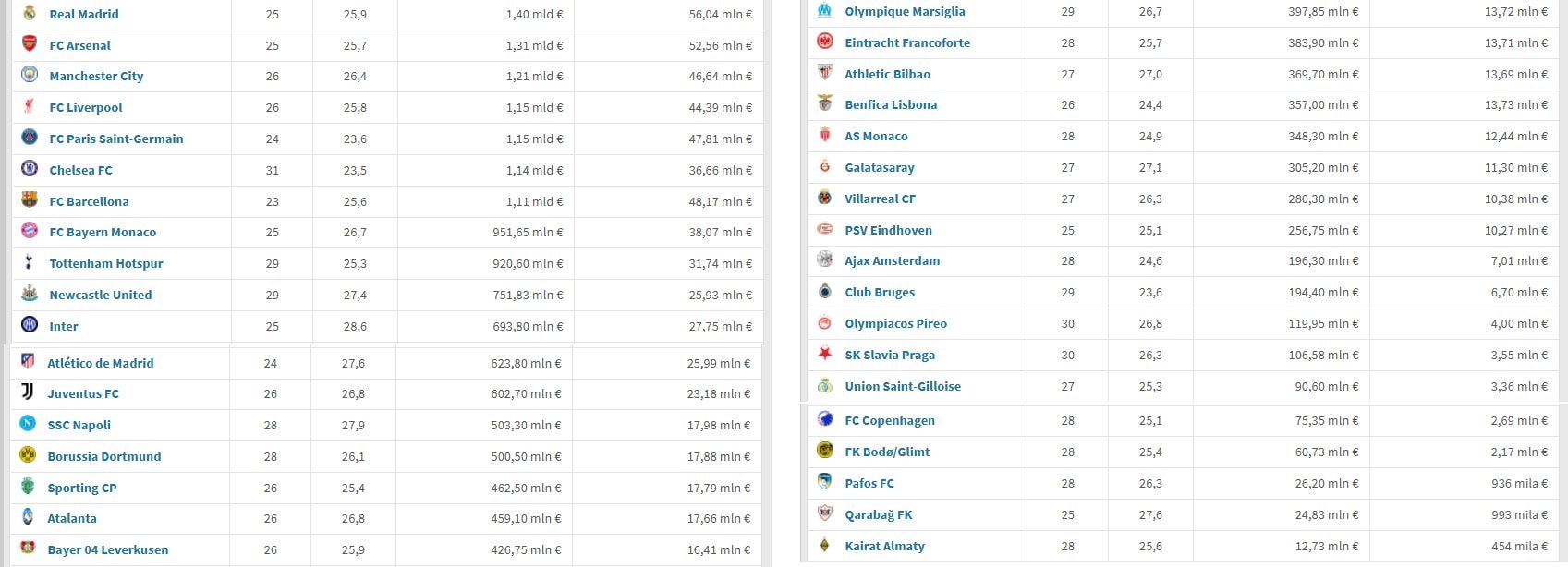This screenshot has width=1568, height=567.
Task: Open the Bayer 04 Leverkusen link
Action: click(x=108, y=549)
